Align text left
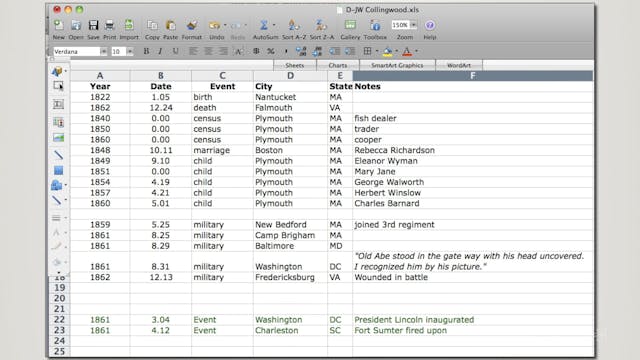This screenshot has height=360, width=640. click(x=193, y=51)
